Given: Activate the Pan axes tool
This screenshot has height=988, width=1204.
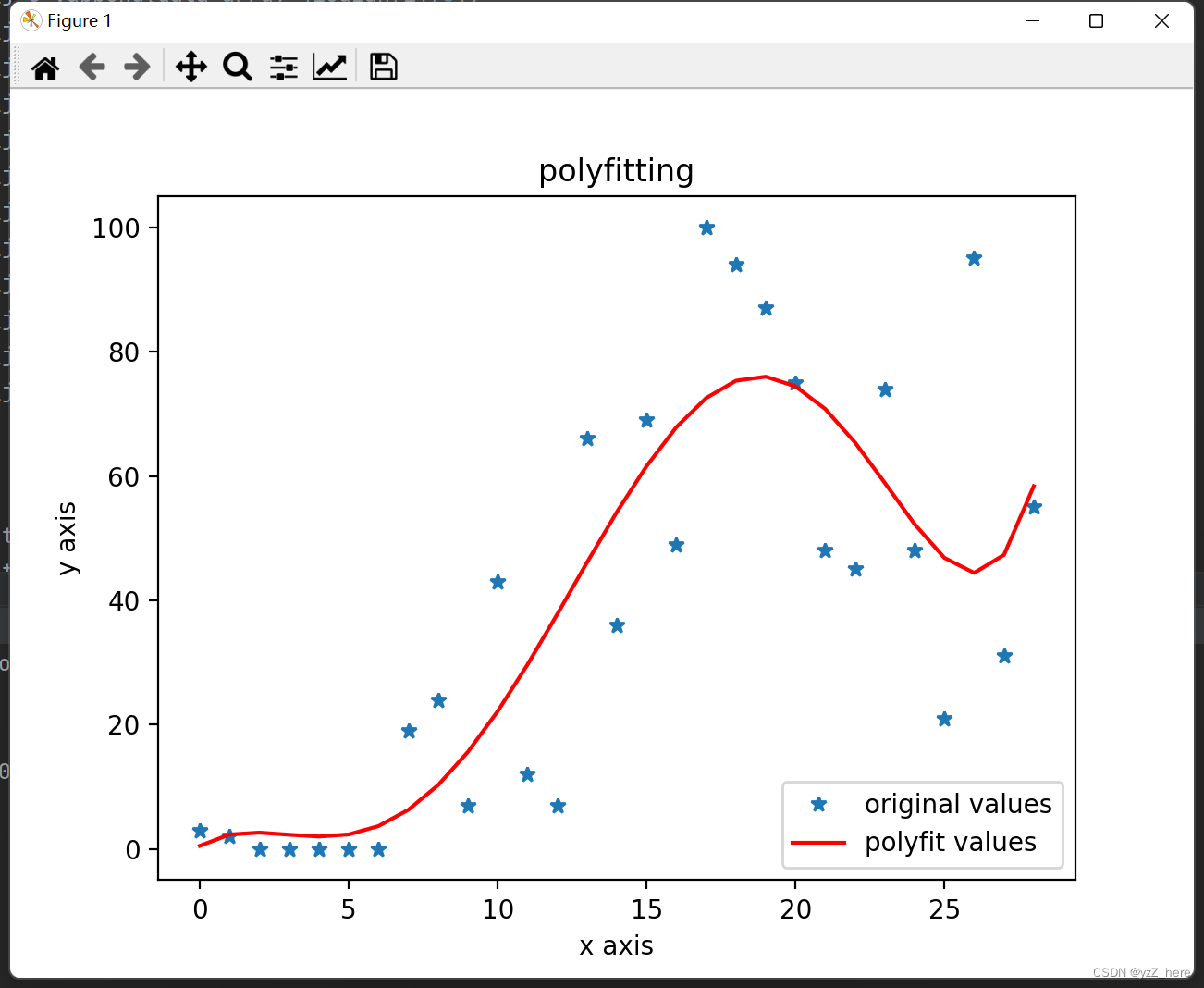Looking at the screenshot, I should coord(191,67).
